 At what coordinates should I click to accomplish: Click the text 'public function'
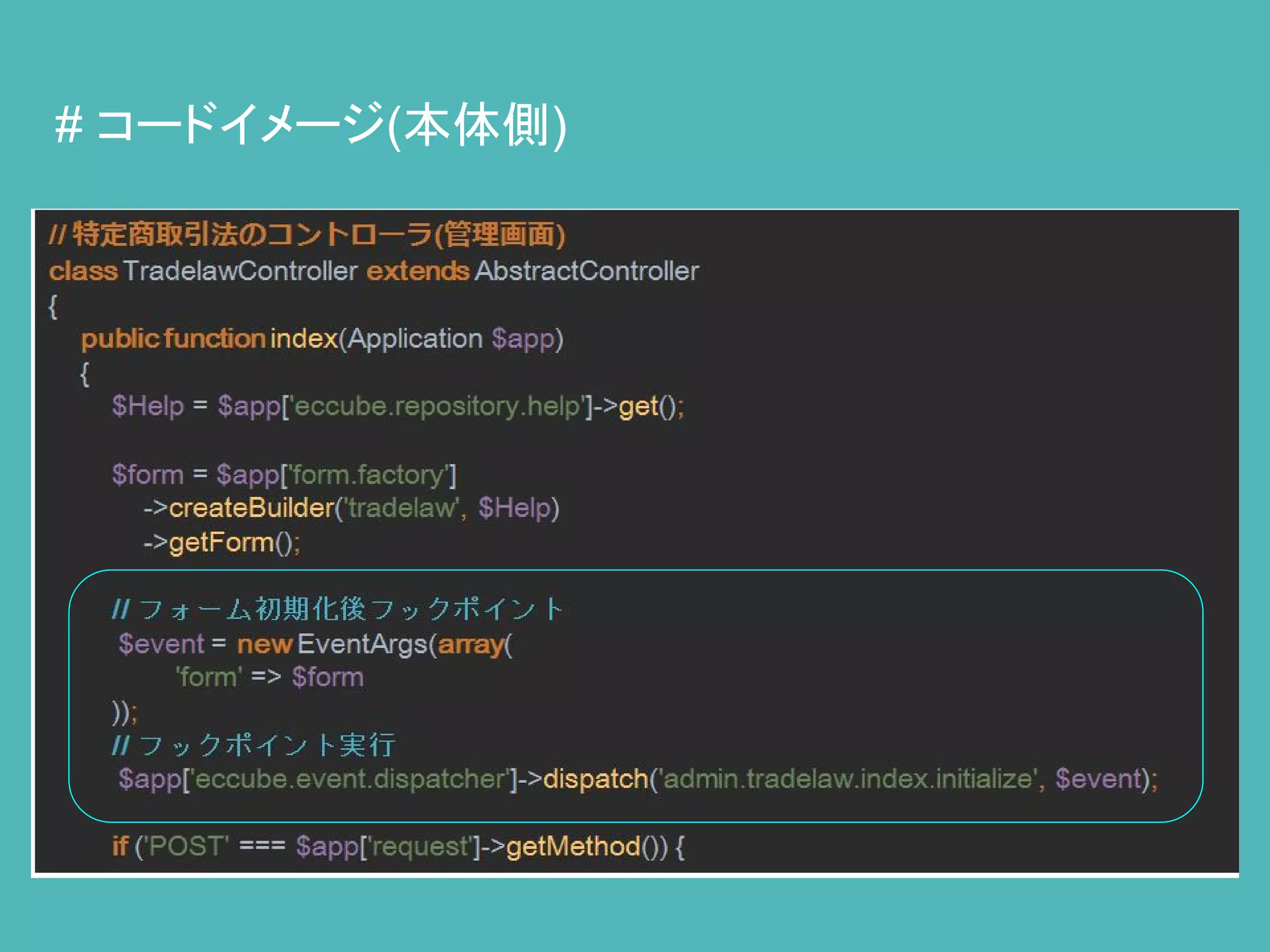click(x=173, y=339)
